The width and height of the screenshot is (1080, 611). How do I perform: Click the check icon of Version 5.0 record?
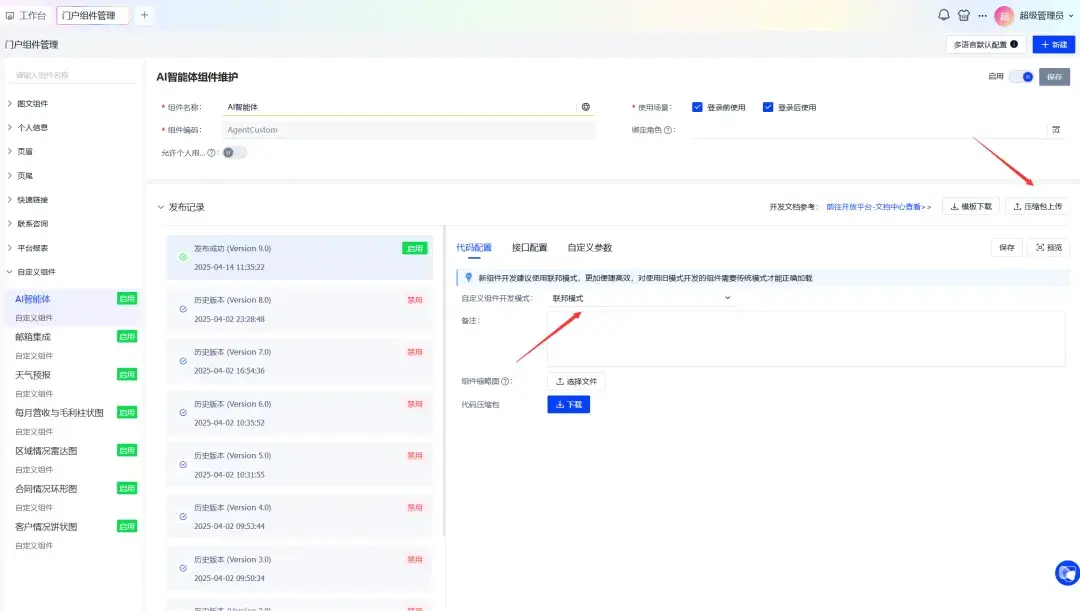pos(183,464)
